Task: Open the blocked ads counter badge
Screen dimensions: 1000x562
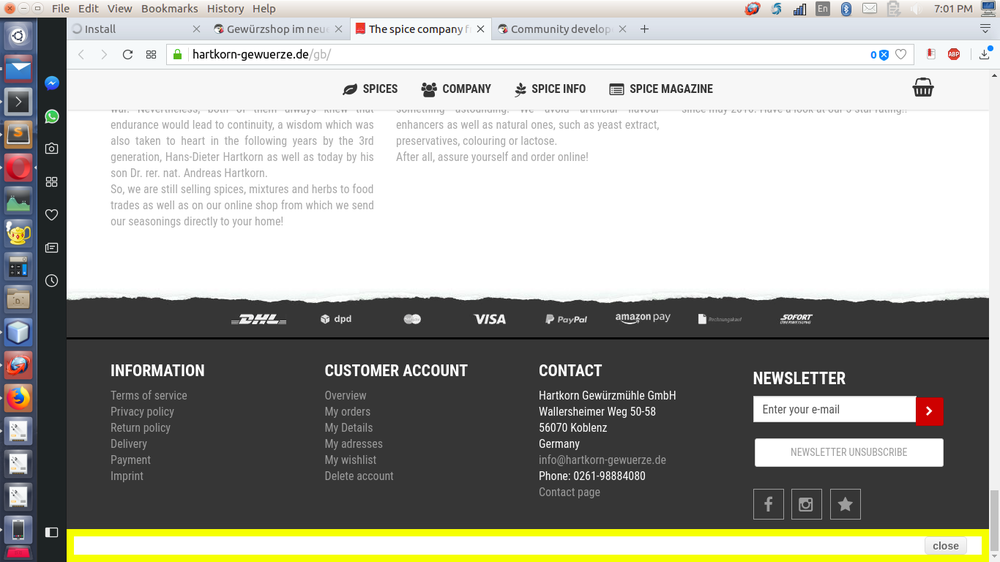Action: click(x=879, y=55)
